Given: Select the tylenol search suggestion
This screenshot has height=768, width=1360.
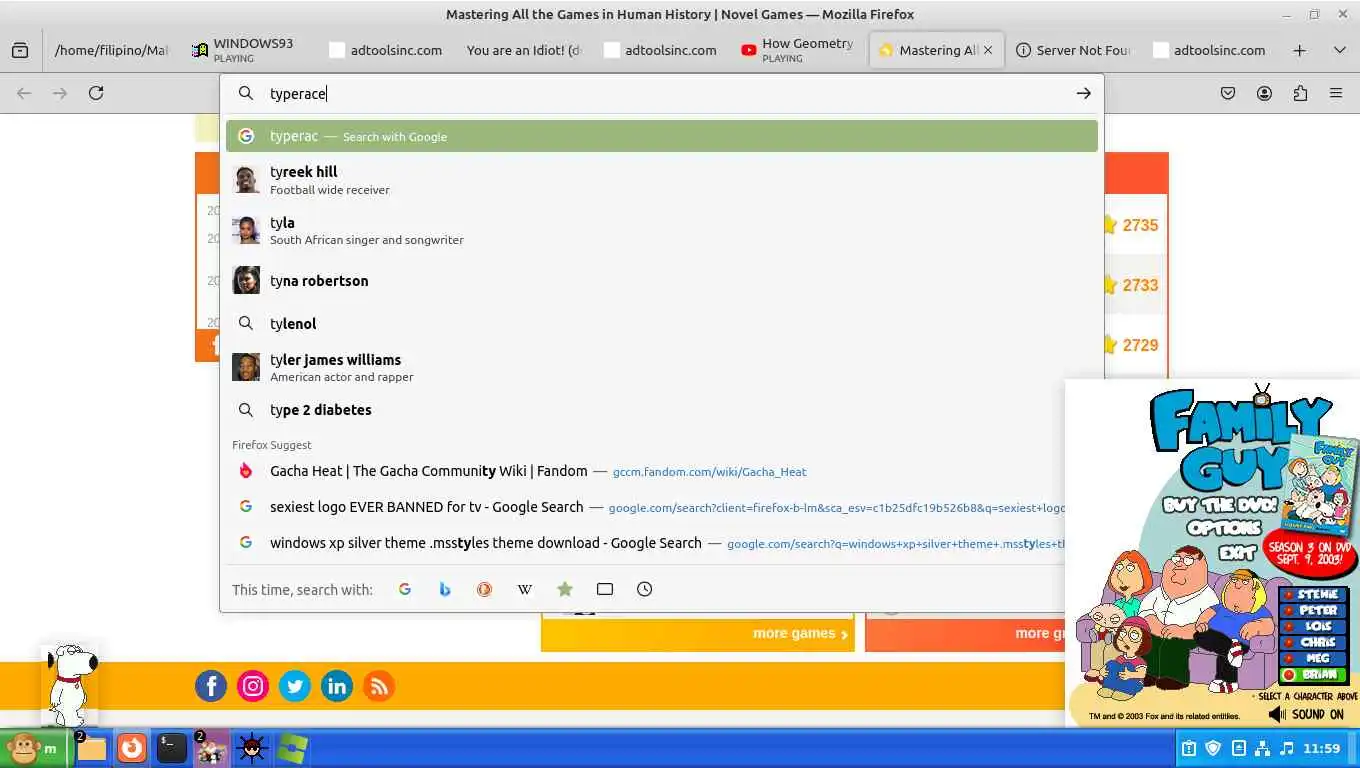Looking at the screenshot, I should click(x=661, y=323).
